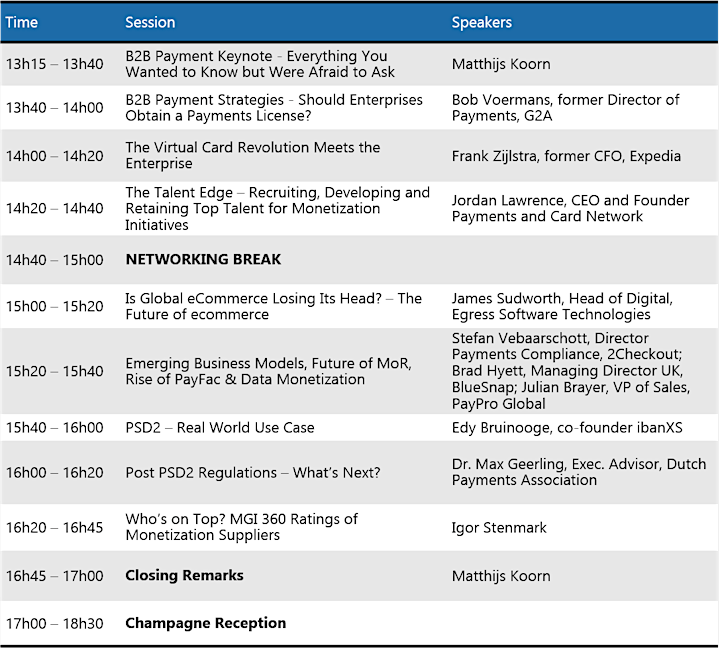Select the 14h20 – 14h40 time cell

coord(55,208)
